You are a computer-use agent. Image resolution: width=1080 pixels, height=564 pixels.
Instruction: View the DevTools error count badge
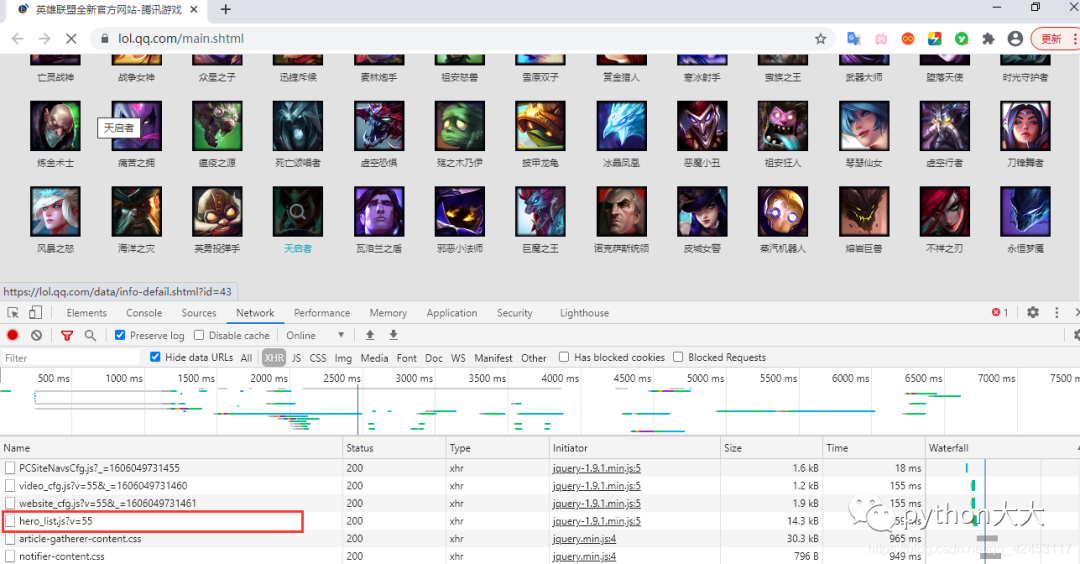(1000, 313)
